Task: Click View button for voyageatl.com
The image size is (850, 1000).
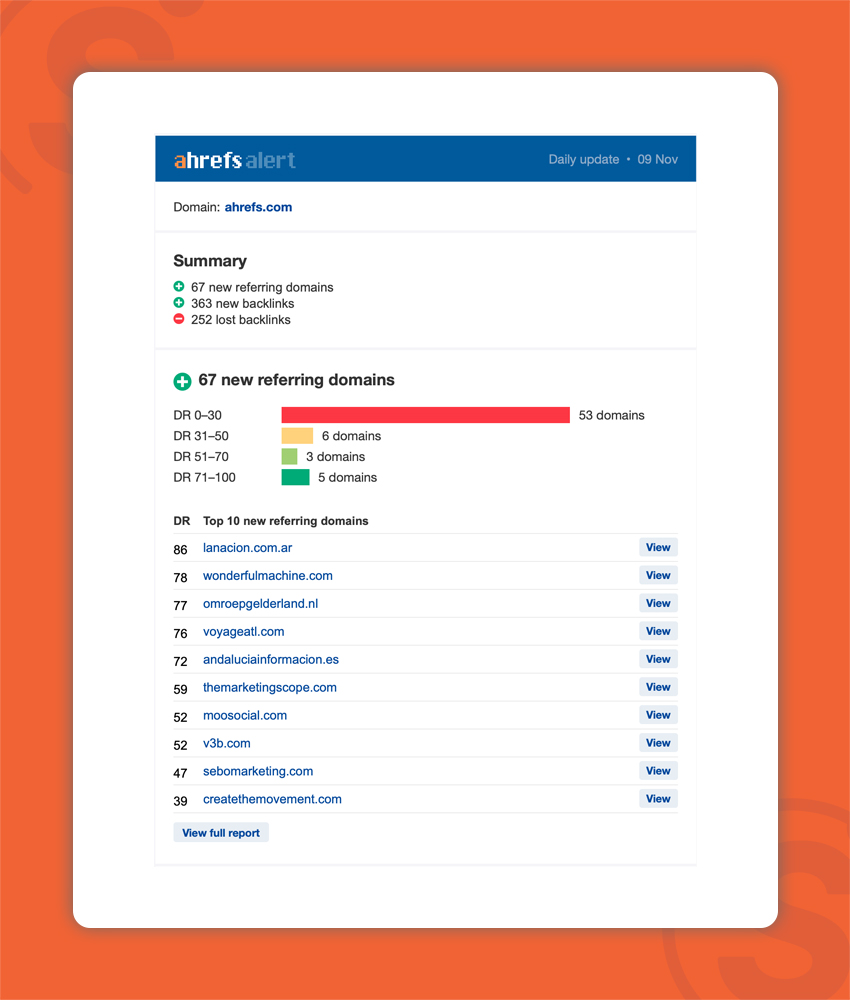Action: [x=658, y=631]
